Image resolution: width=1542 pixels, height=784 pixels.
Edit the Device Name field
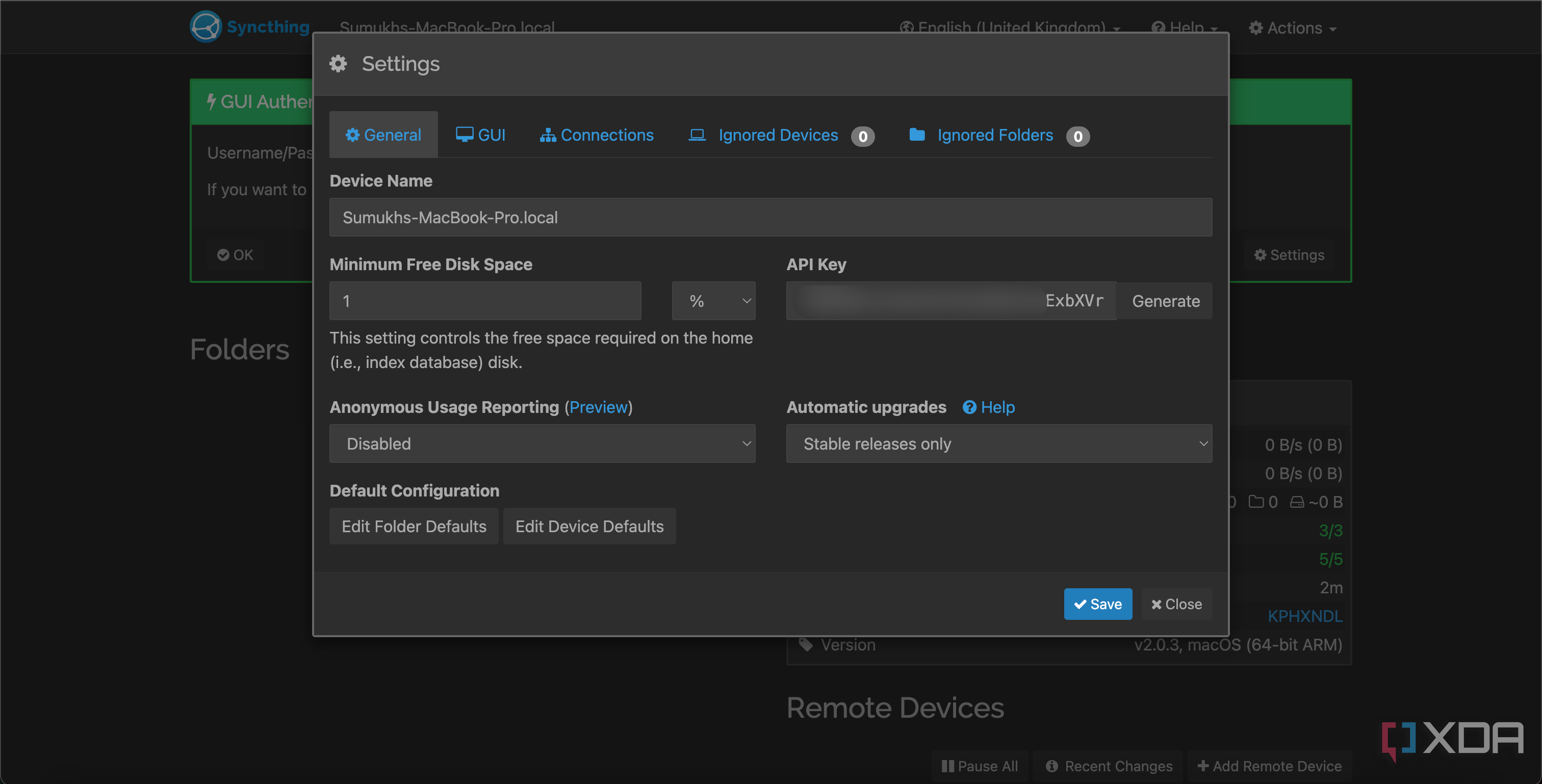coord(770,217)
